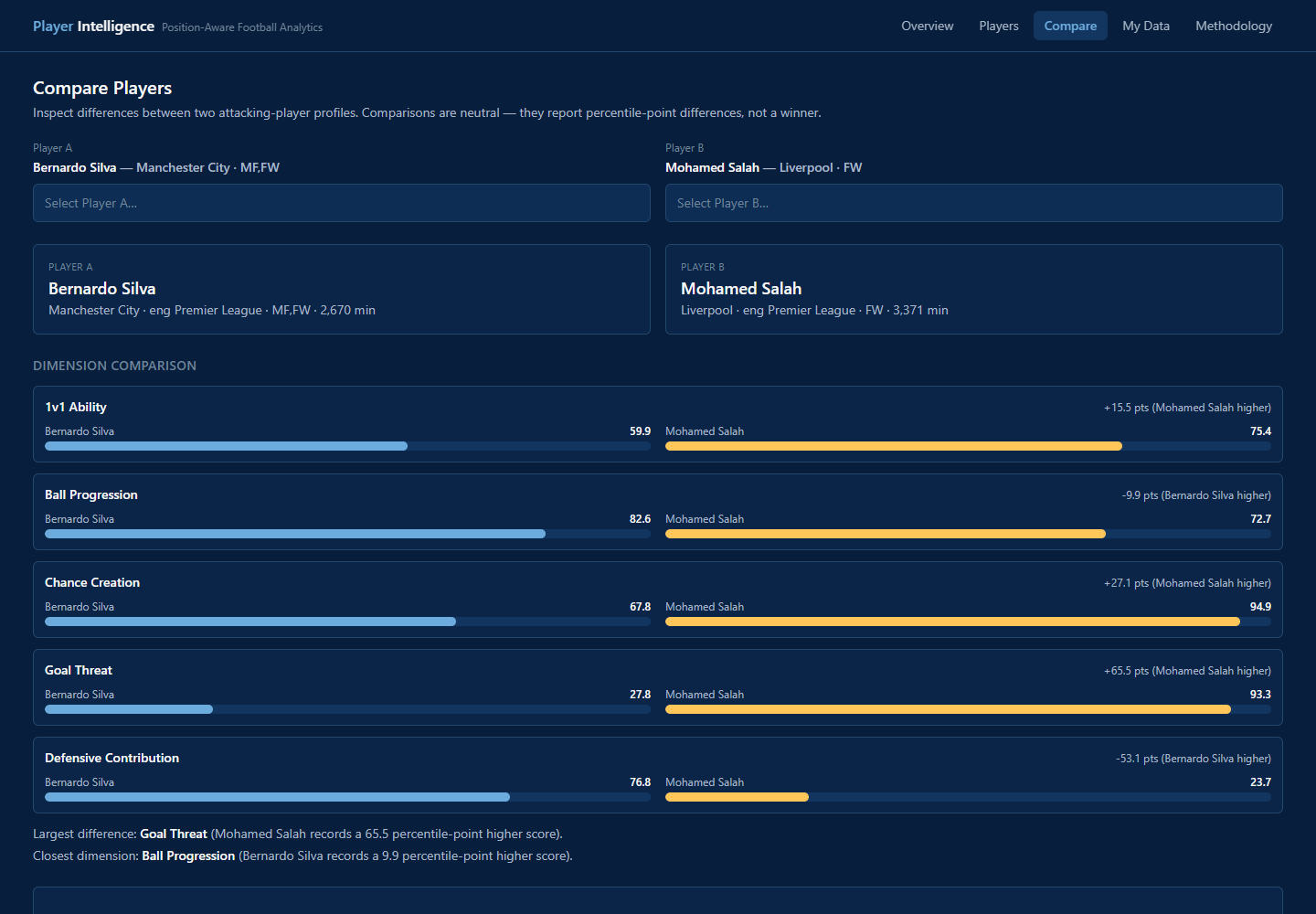
Task: Open the Overview tab
Action: 927,26
